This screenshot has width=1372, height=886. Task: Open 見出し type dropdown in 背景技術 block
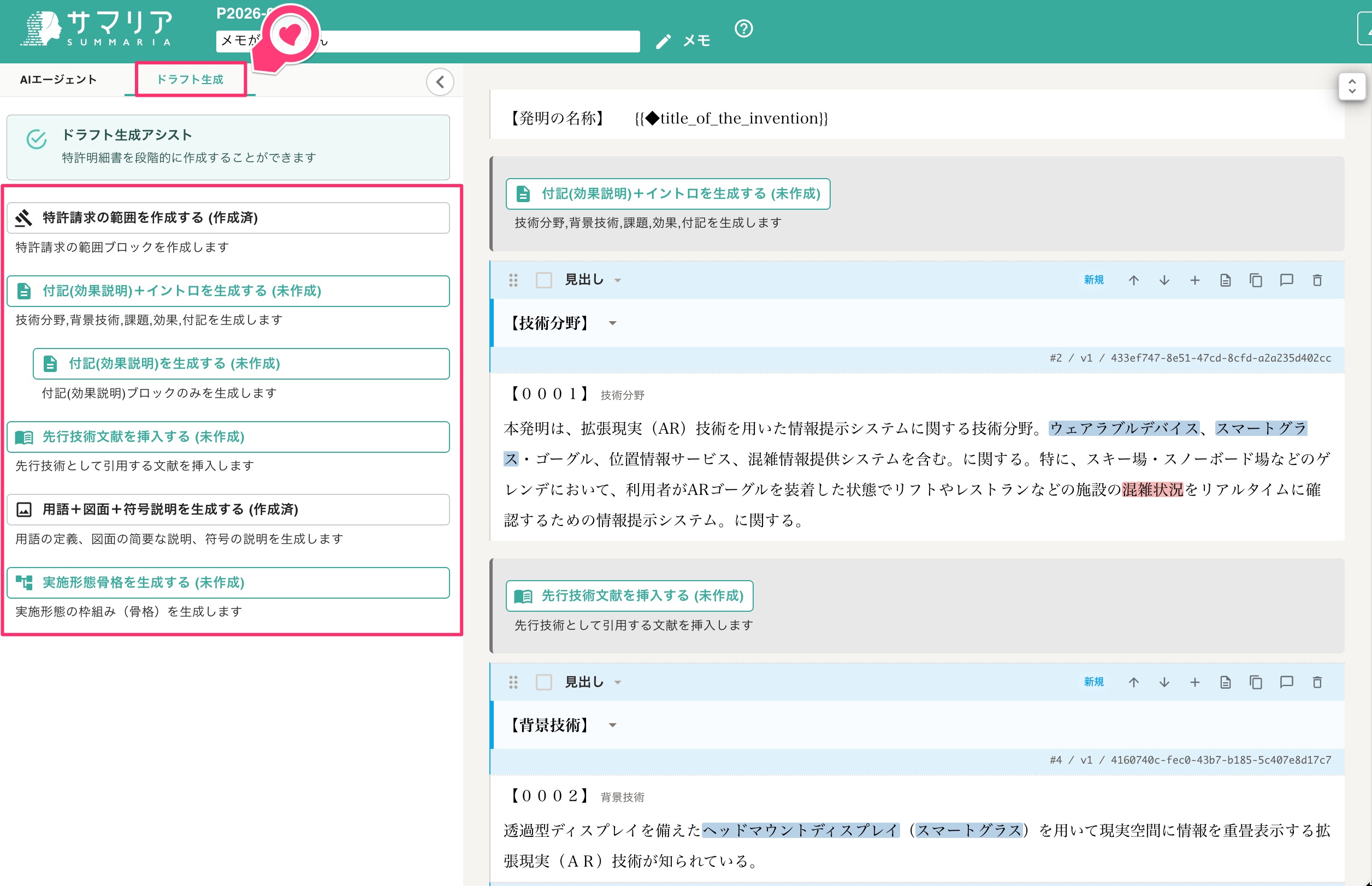[593, 682]
